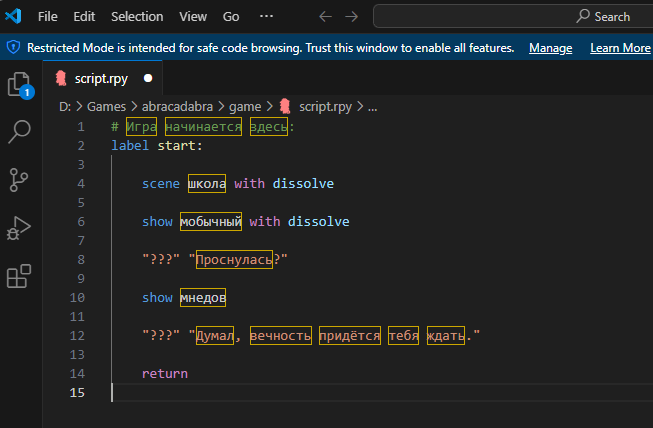Click the Restricted Mode shield icon
Image resolution: width=653 pixels, height=428 pixels.
pyautogui.click(x=13, y=47)
